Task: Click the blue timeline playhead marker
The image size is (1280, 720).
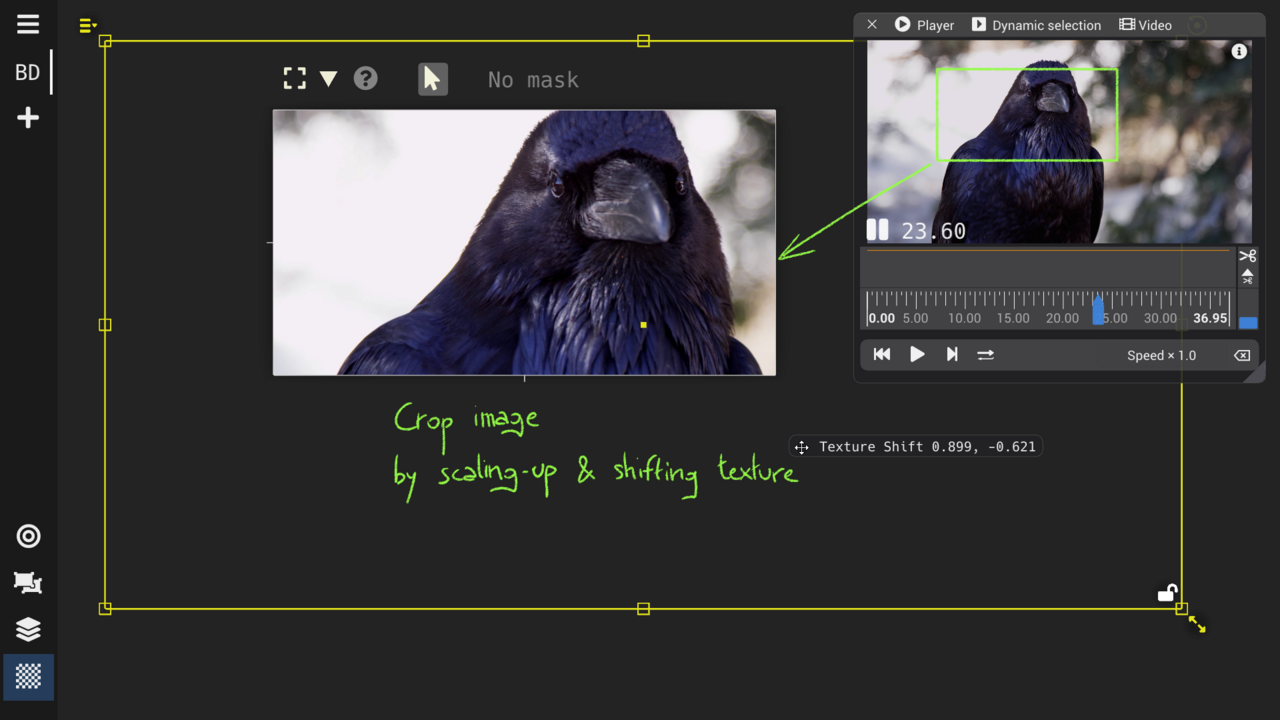Action: tap(1098, 311)
